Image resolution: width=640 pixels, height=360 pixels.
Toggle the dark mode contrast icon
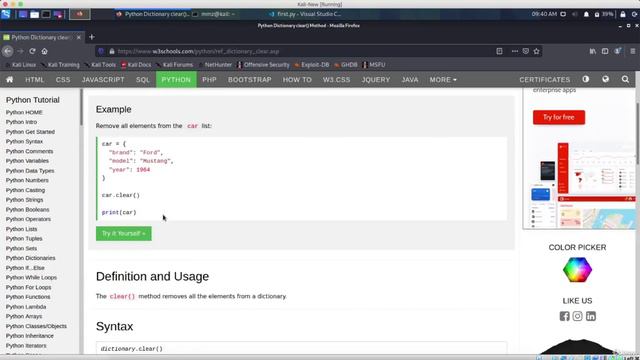[x=586, y=79]
